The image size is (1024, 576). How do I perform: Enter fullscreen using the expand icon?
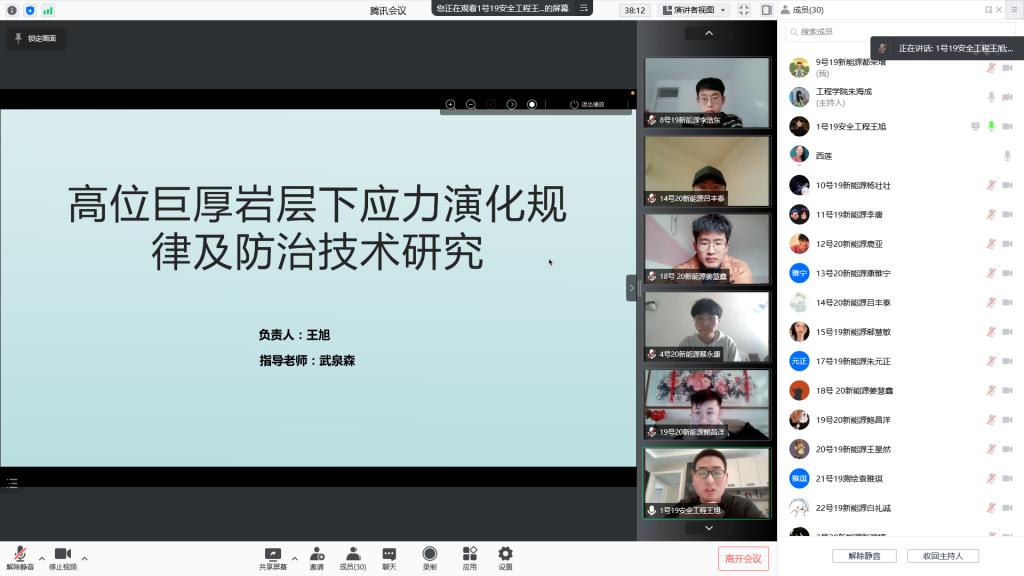coord(744,10)
